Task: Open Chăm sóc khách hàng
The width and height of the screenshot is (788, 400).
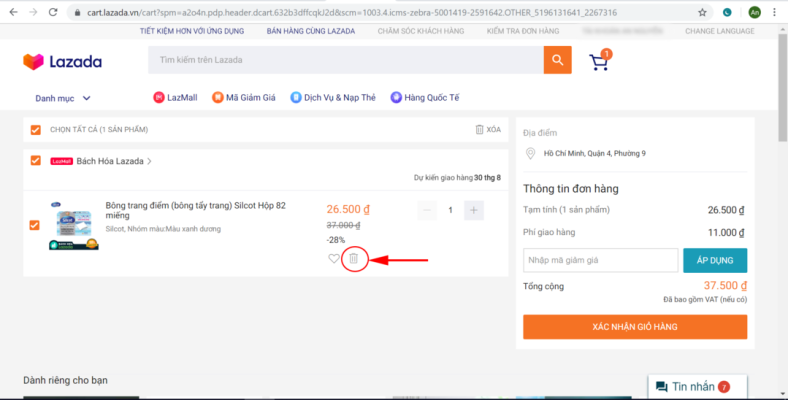Action: 421,31
